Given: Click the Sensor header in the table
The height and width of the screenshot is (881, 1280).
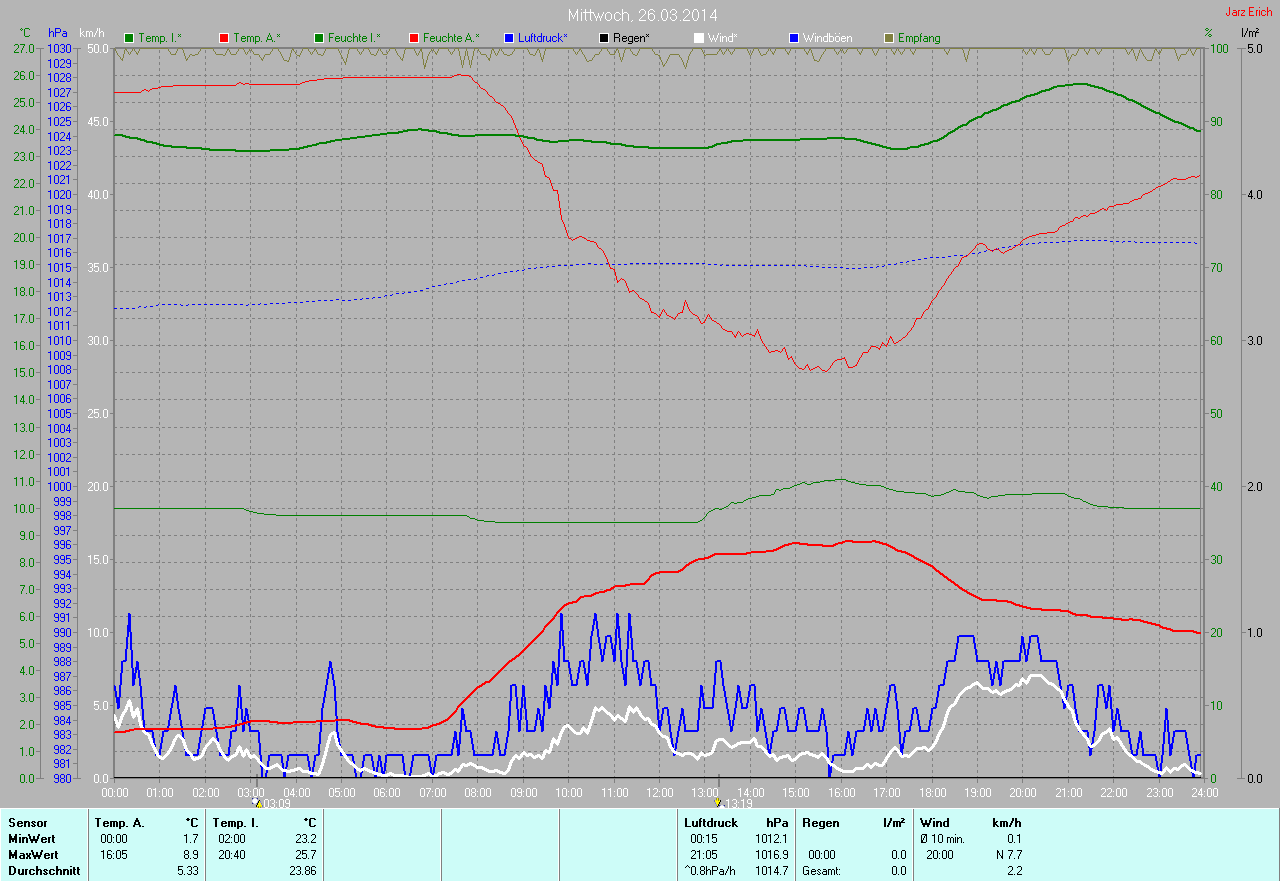Looking at the screenshot, I should pos(27,822).
